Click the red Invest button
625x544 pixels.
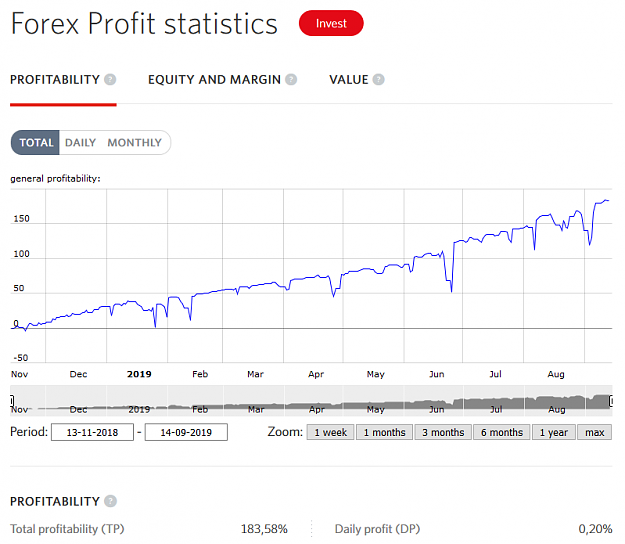click(331, 23)
